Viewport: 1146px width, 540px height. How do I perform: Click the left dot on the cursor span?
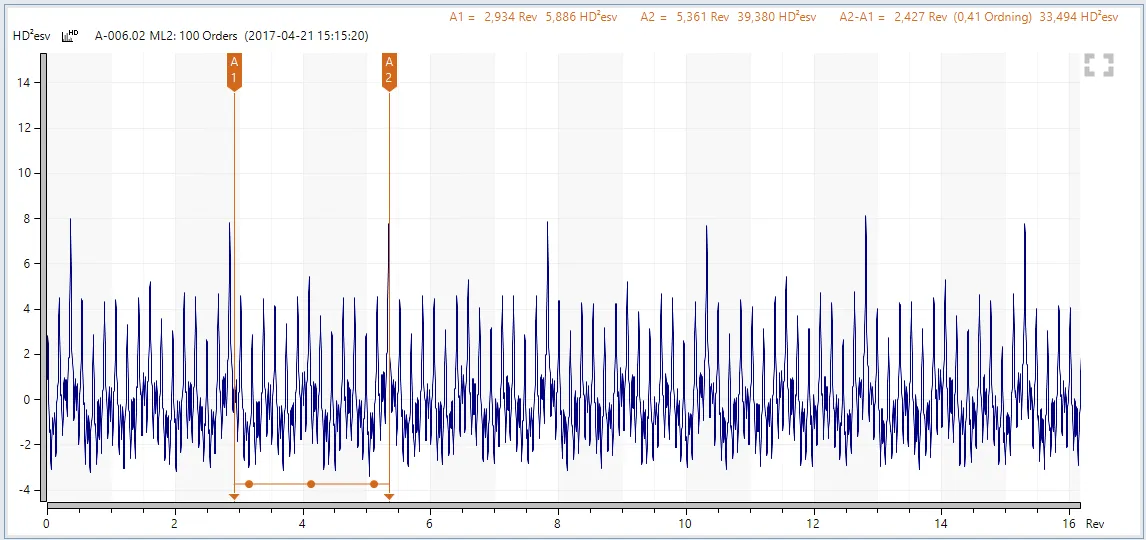pos(249,484)
